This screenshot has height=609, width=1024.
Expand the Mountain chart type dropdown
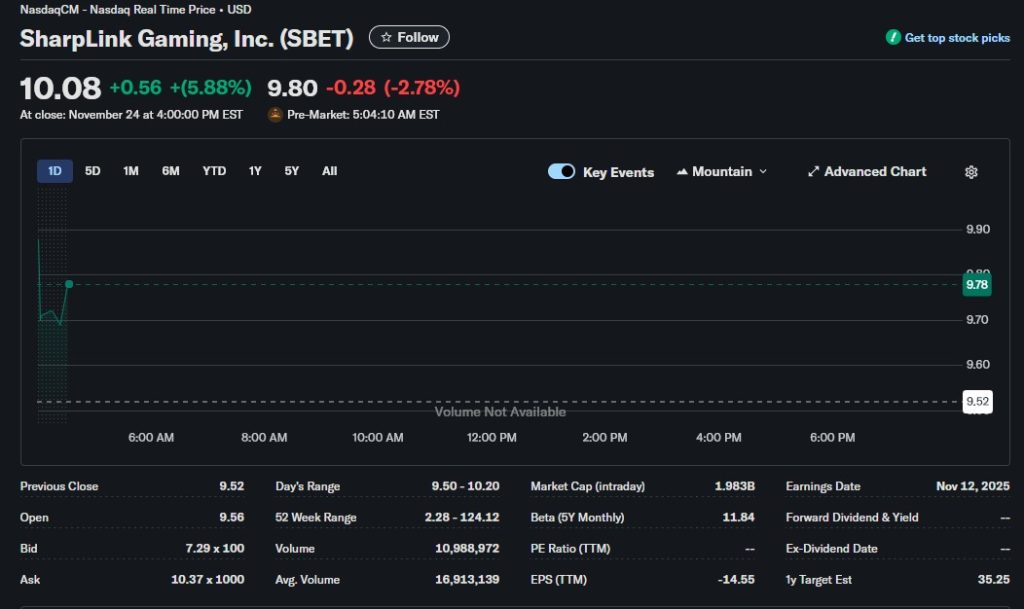[x=763, y=172]
